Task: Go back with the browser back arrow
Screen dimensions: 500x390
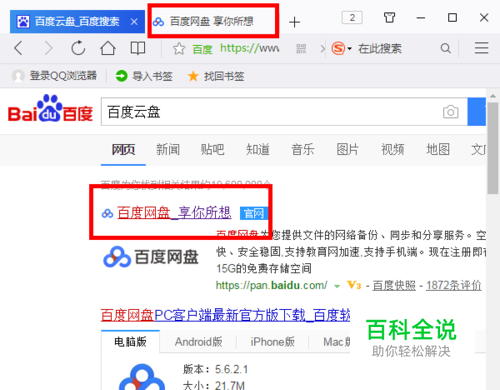Action: click(18, 48)
